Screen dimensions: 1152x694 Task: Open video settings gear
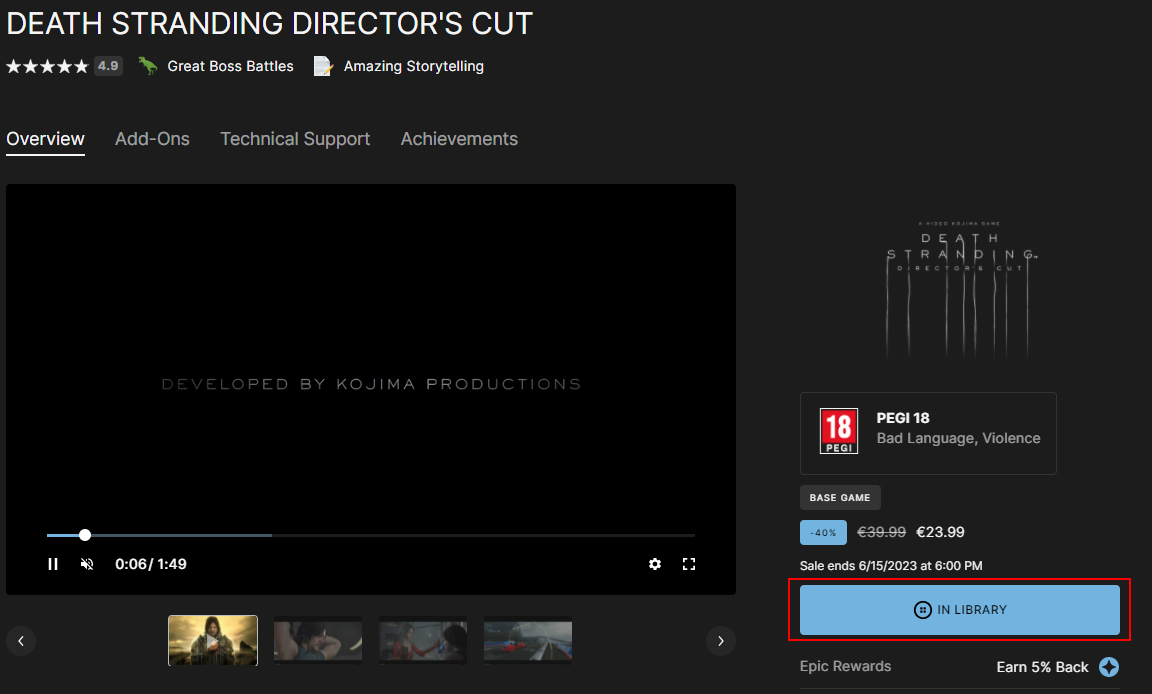tap(655, 564)
